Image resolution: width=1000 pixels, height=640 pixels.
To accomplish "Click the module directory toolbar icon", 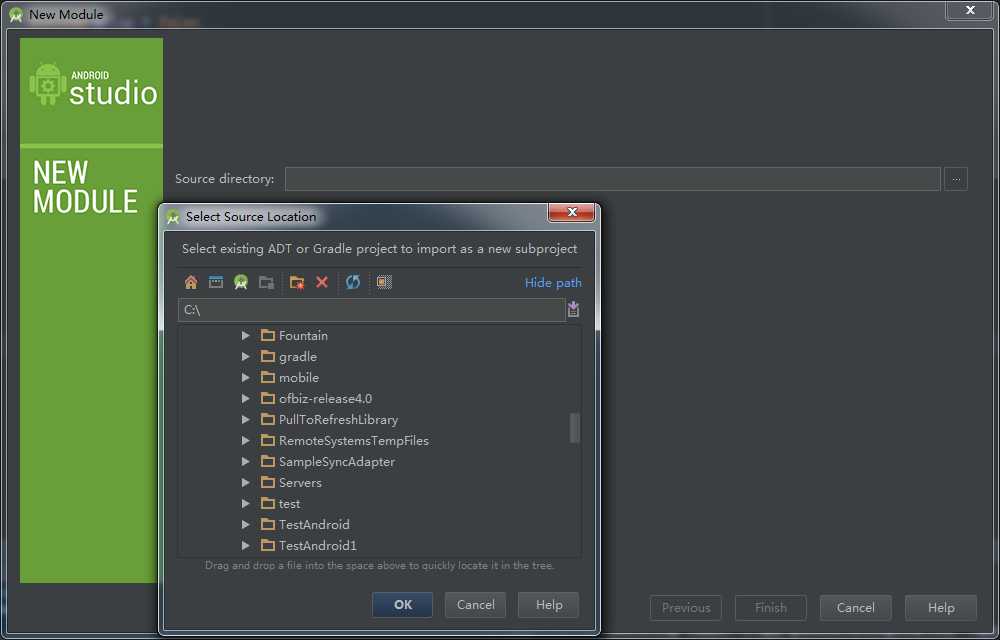I will pyautogui.click(x=267, y=282).
